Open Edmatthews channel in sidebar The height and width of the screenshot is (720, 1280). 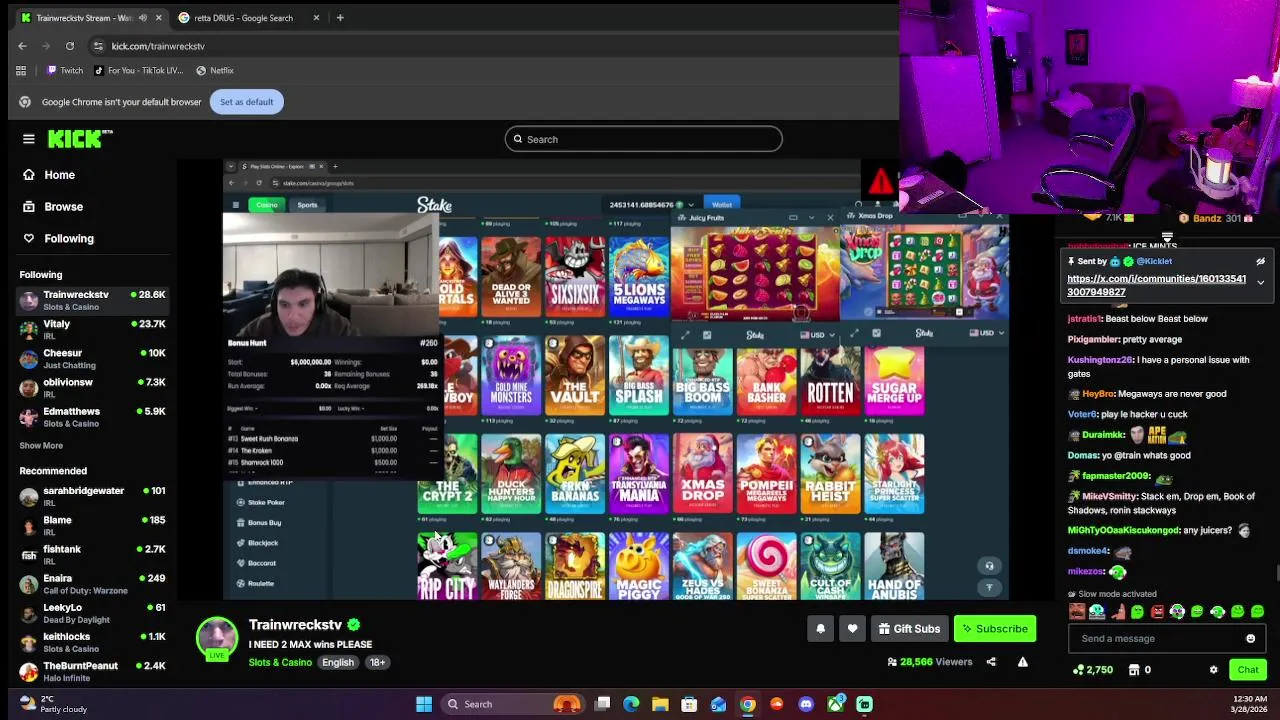[x=93, y=416]
